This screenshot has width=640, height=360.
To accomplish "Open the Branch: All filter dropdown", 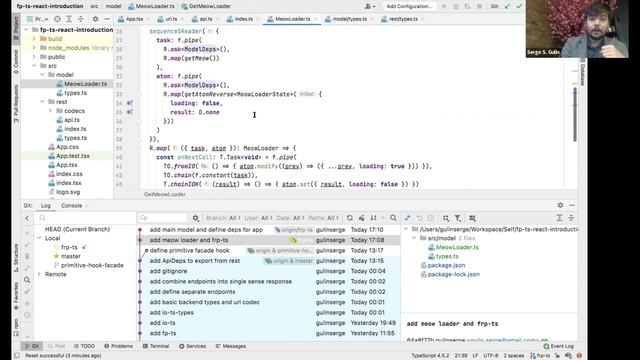I will click(x=223, y=218).
